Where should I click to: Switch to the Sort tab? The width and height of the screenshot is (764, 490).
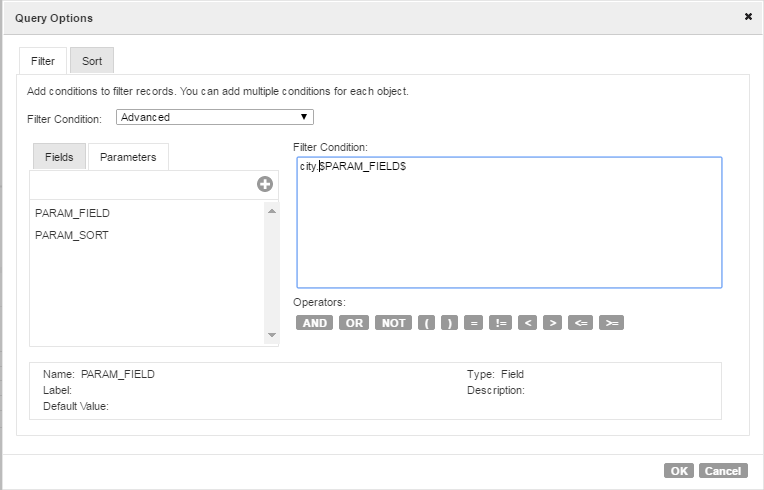pos(92,61)
